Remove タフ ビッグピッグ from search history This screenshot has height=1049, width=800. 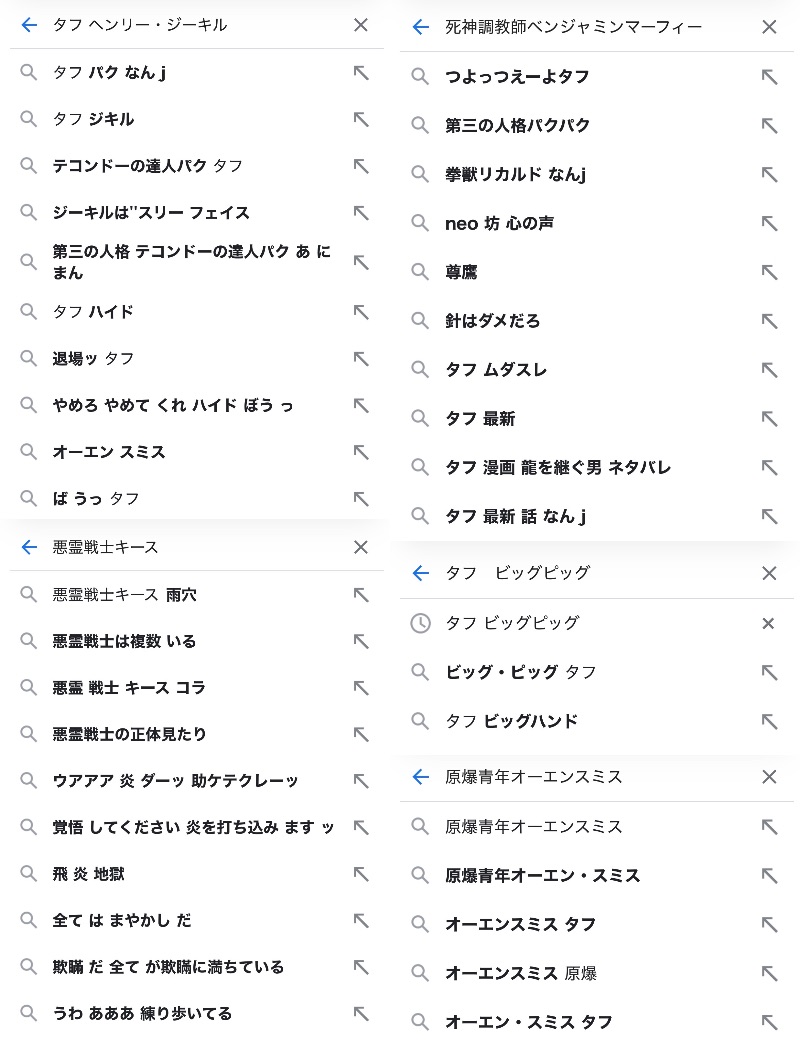[x=768, y=623]
